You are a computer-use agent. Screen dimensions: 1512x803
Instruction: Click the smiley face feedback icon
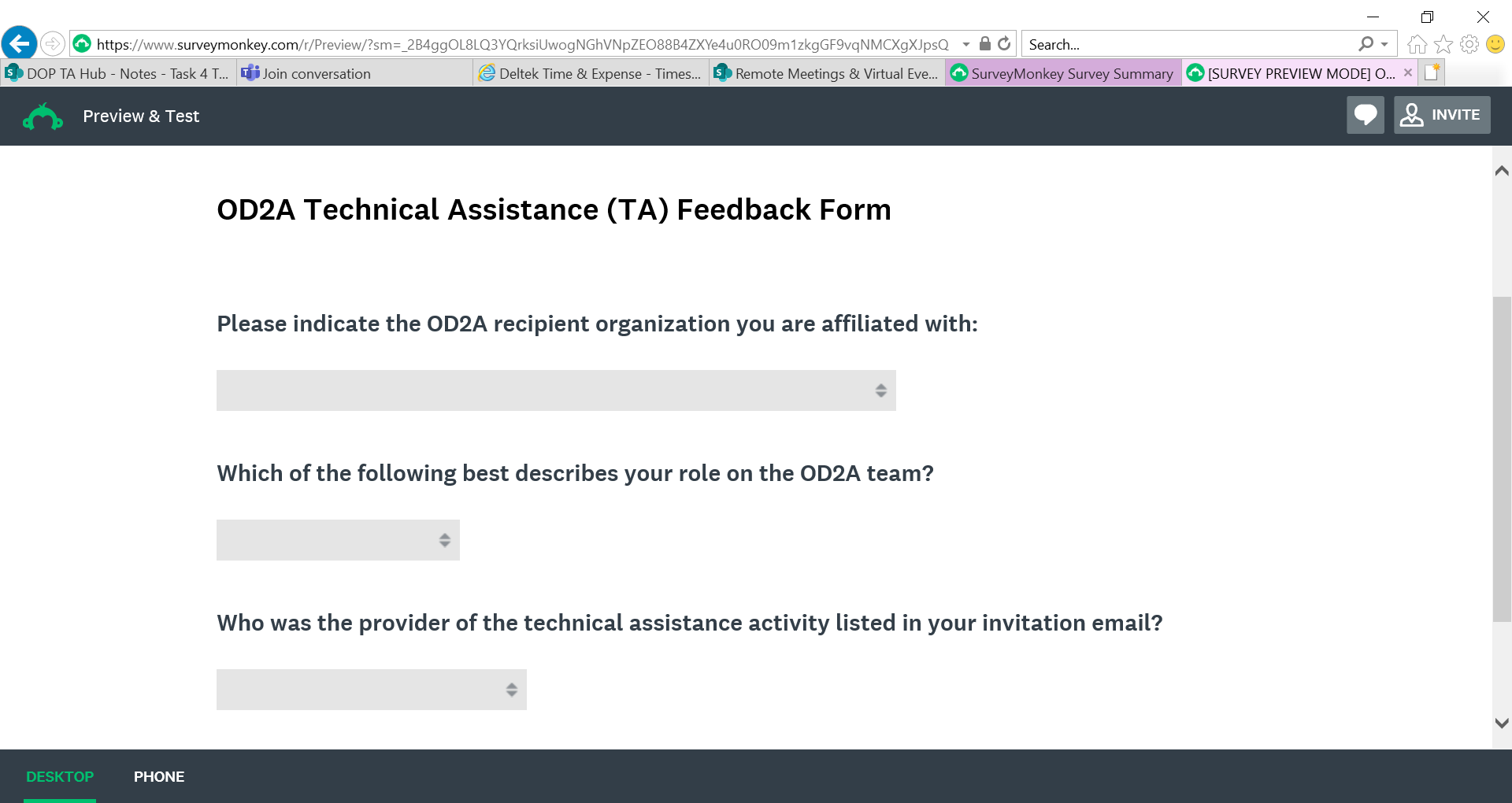(x=1495, y=44)
